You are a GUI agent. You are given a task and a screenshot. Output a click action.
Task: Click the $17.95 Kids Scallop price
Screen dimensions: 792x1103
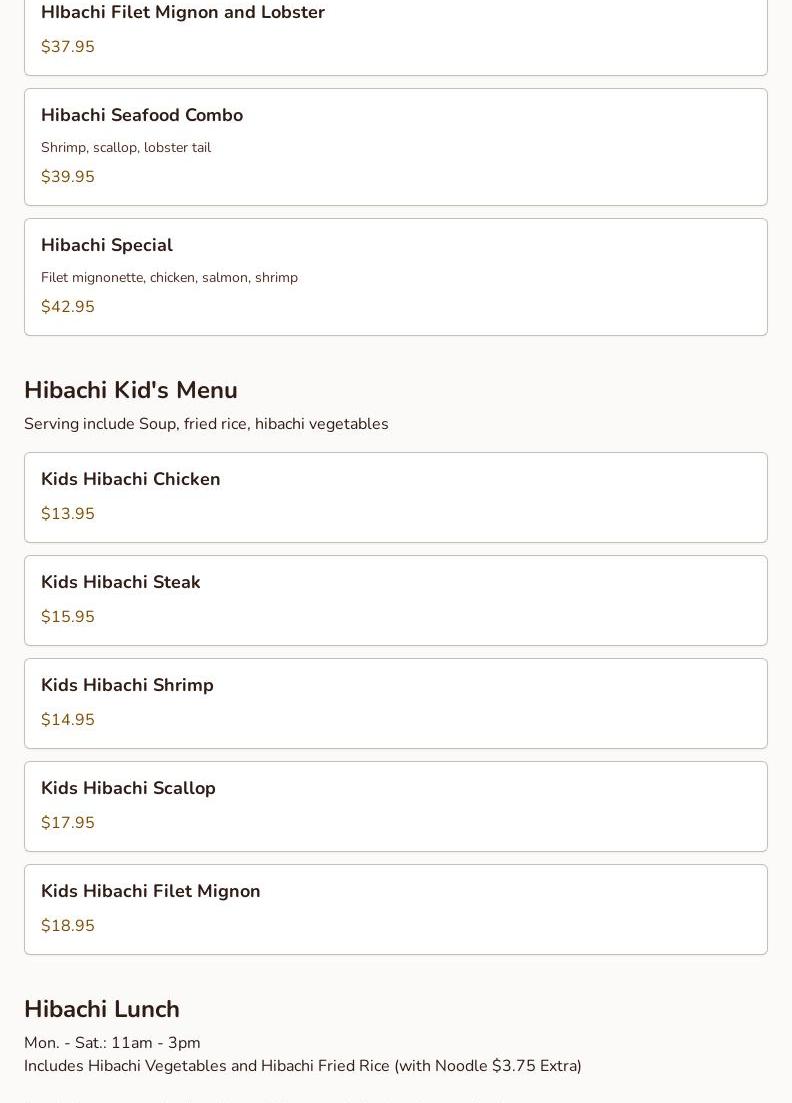pyautogui.click(x=68, y=823)
